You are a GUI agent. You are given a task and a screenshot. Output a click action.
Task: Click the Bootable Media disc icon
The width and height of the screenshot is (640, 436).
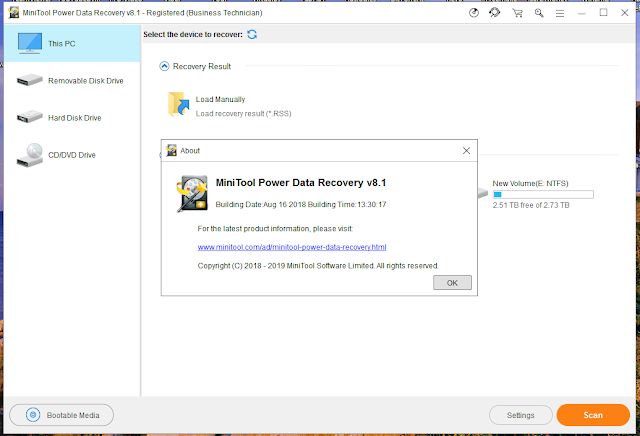coord(33,415)
